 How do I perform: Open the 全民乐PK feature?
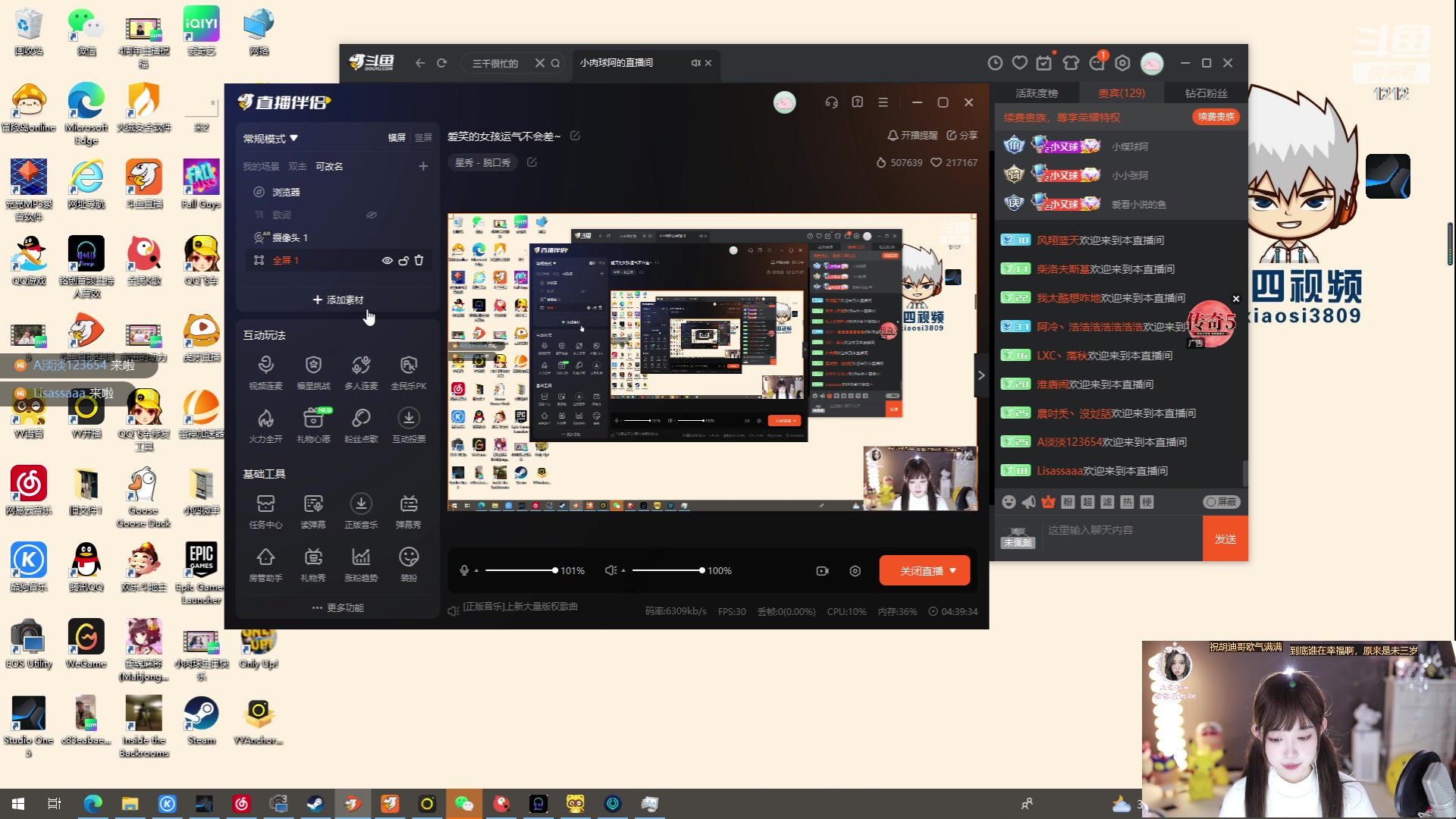pyautogui.click(x=409, y=366)
